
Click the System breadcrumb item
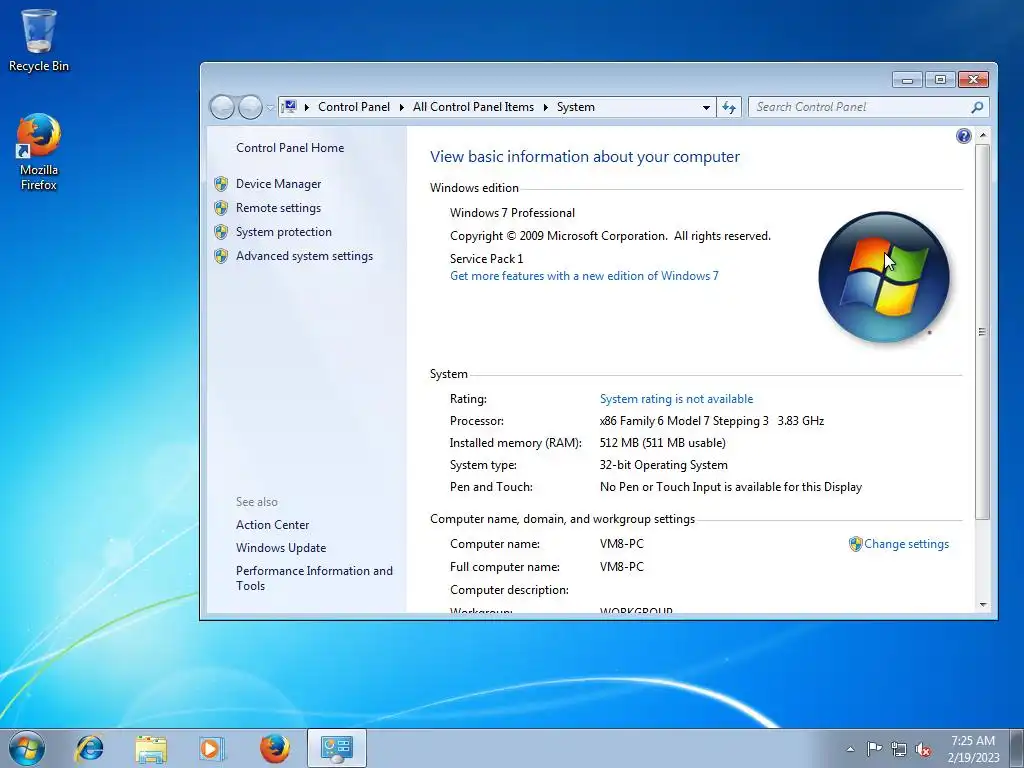pyautogui.click(x=575, y=107)
